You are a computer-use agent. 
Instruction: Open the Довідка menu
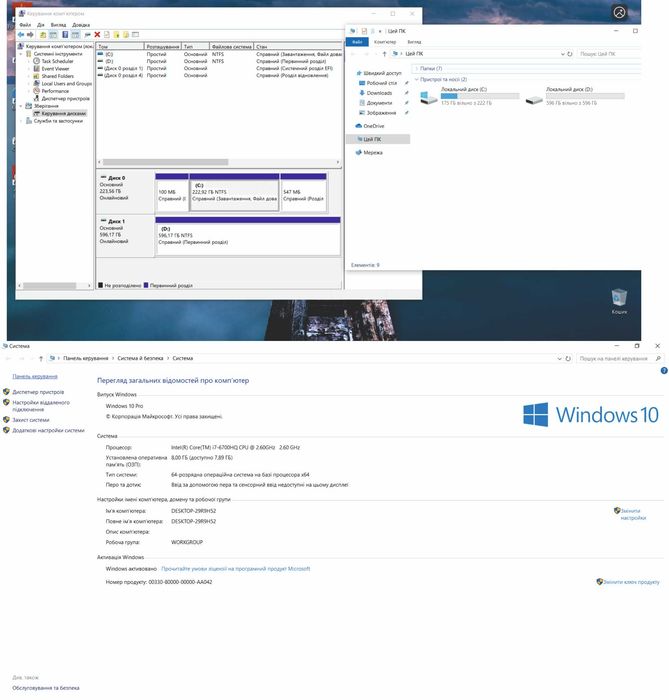pos(81,25)
